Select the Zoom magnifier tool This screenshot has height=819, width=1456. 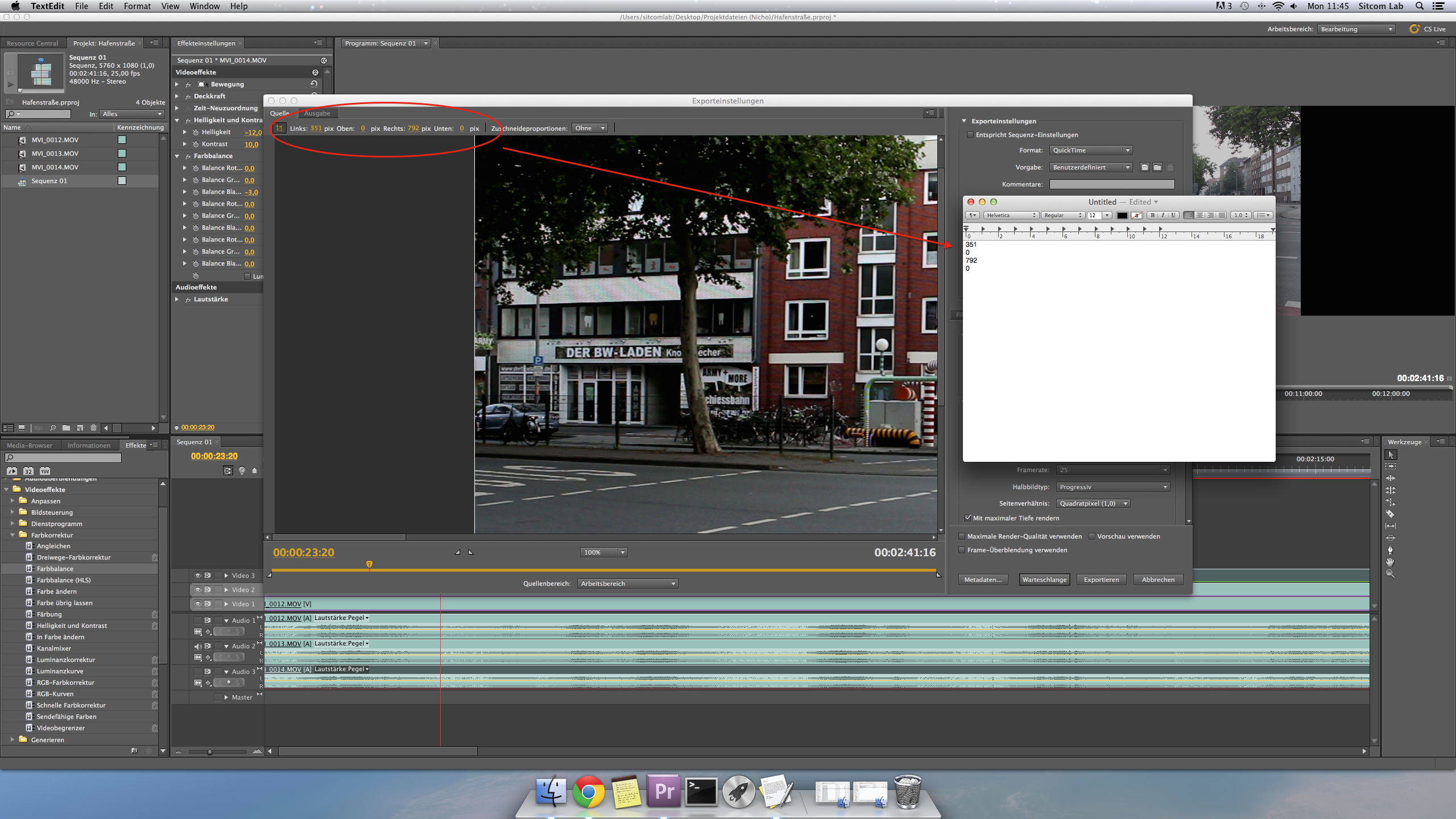point(1390,574)
